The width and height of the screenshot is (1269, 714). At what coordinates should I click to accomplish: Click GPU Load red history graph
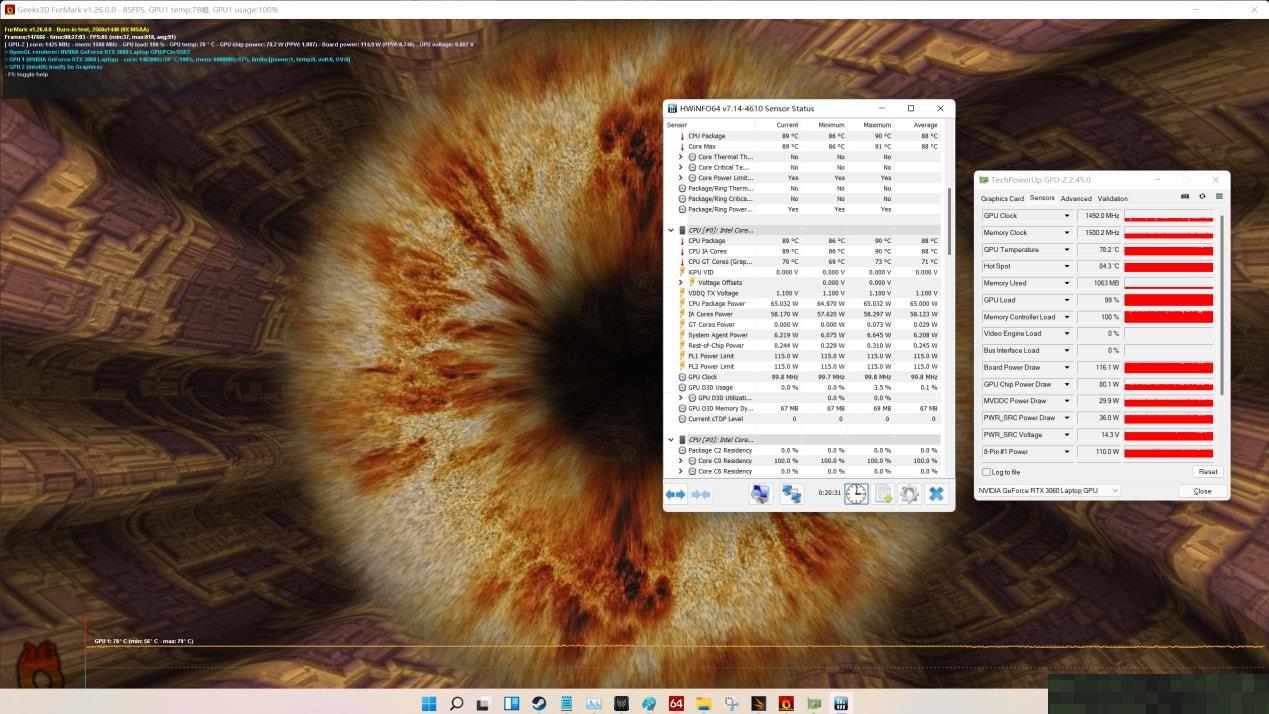(x=1168, y=300)
